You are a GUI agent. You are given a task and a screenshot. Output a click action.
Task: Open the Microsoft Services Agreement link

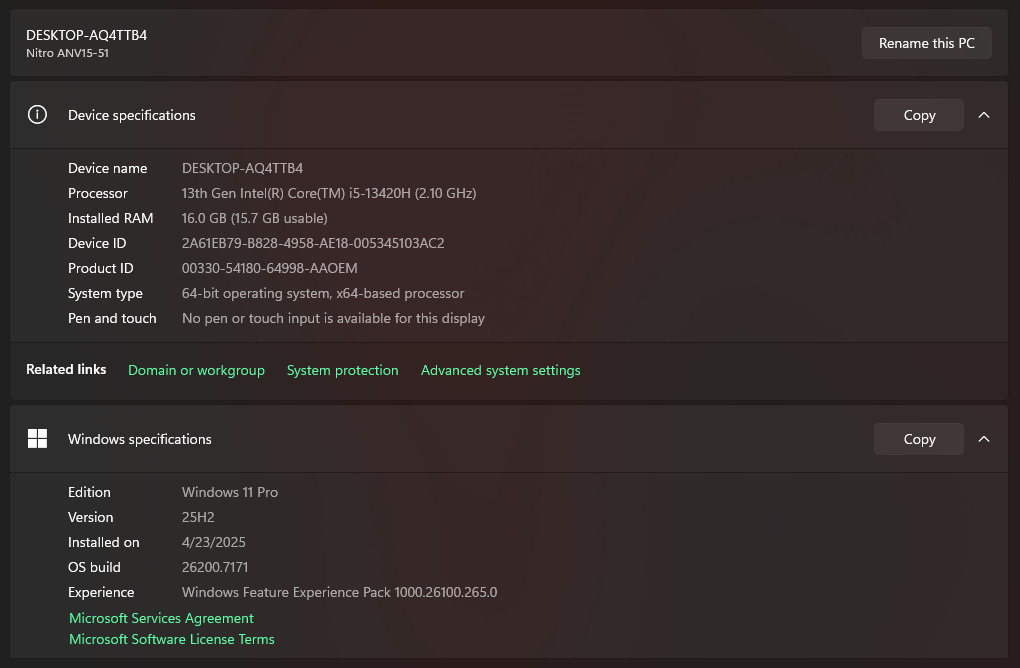click(161, 618)
